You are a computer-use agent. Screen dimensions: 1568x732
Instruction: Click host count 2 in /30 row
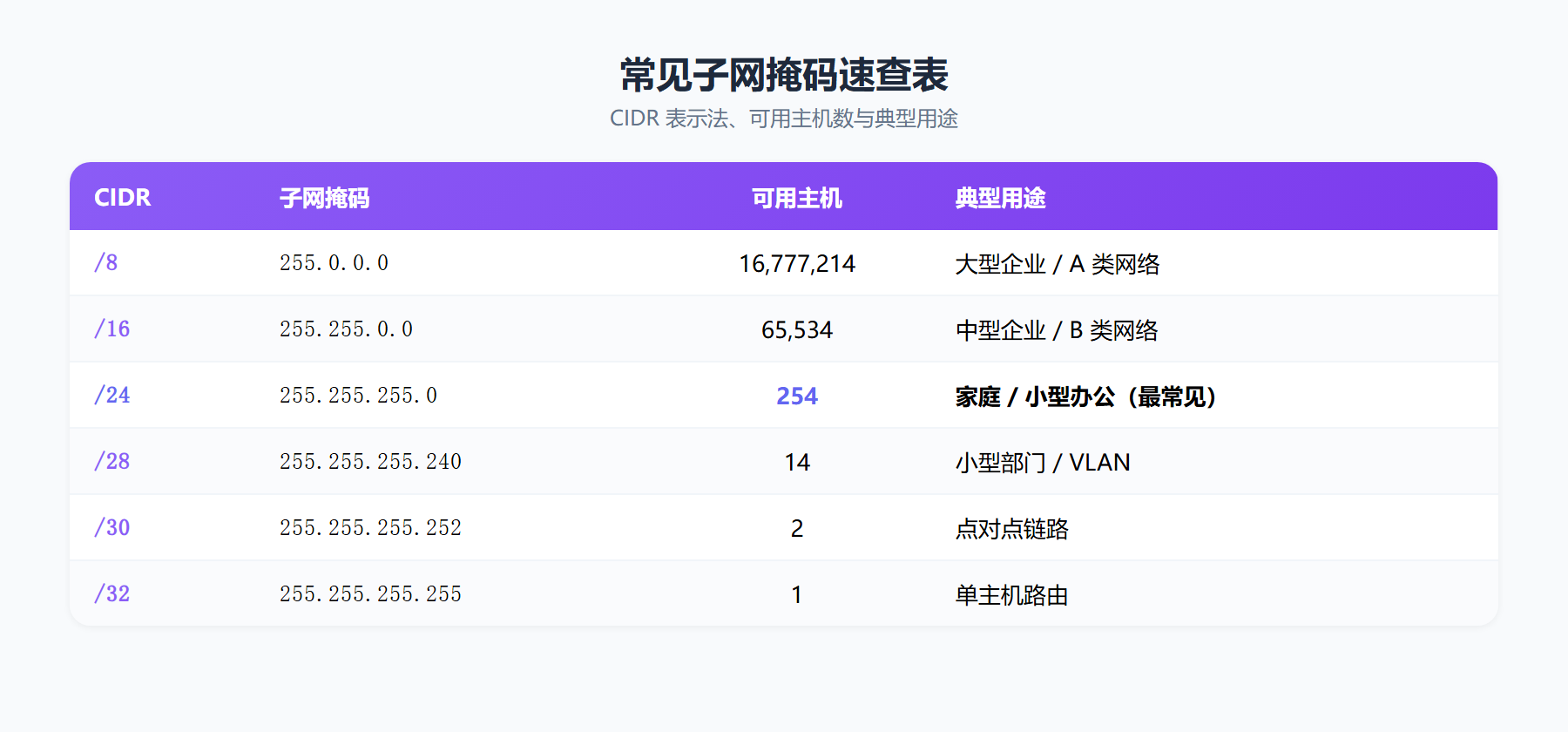[x=797, y=528]
